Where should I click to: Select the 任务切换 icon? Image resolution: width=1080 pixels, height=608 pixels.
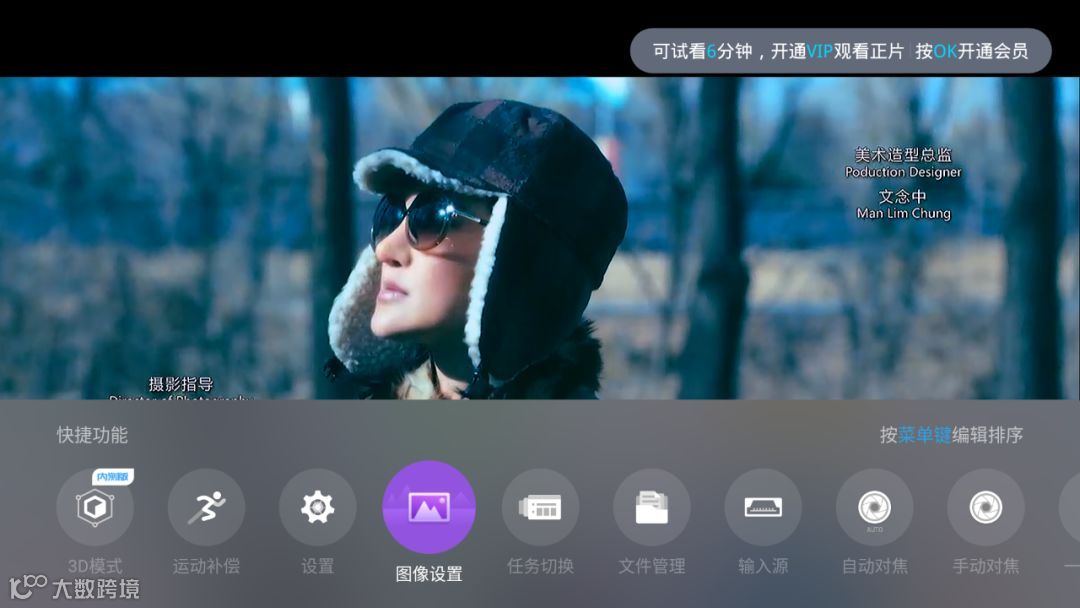[541, 507]
